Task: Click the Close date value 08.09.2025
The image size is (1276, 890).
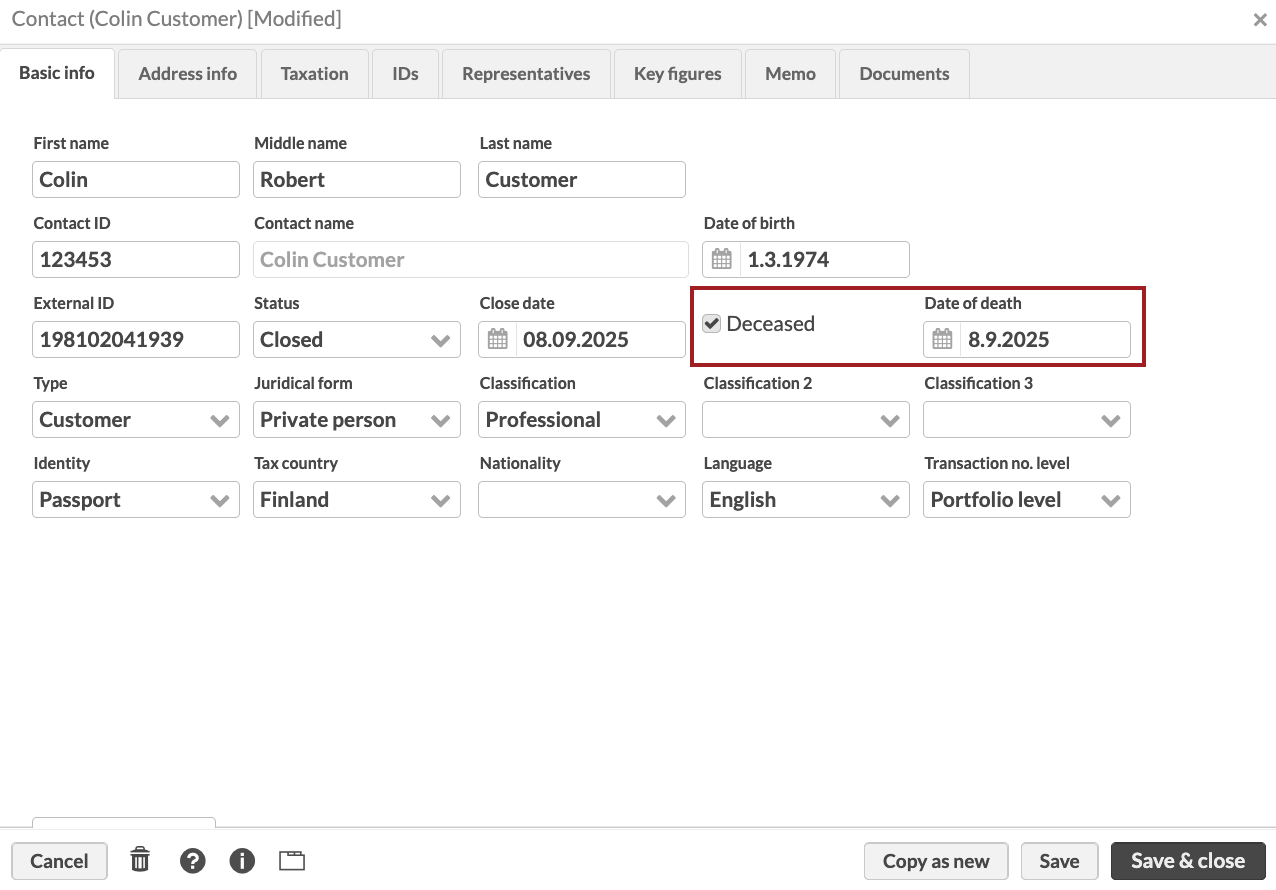Action: 575,340
